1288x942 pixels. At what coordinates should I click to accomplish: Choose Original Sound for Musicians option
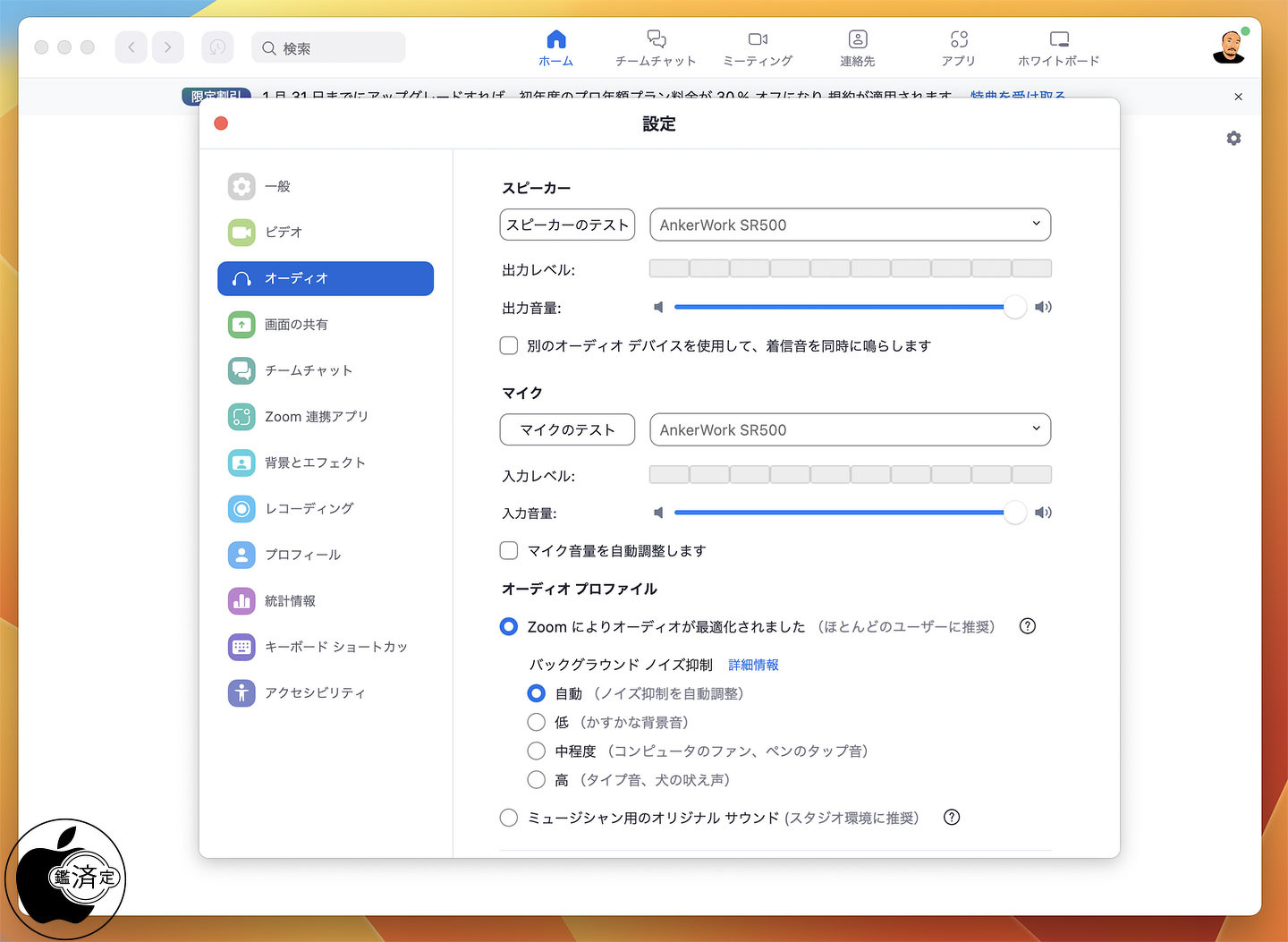coord(509,818)
